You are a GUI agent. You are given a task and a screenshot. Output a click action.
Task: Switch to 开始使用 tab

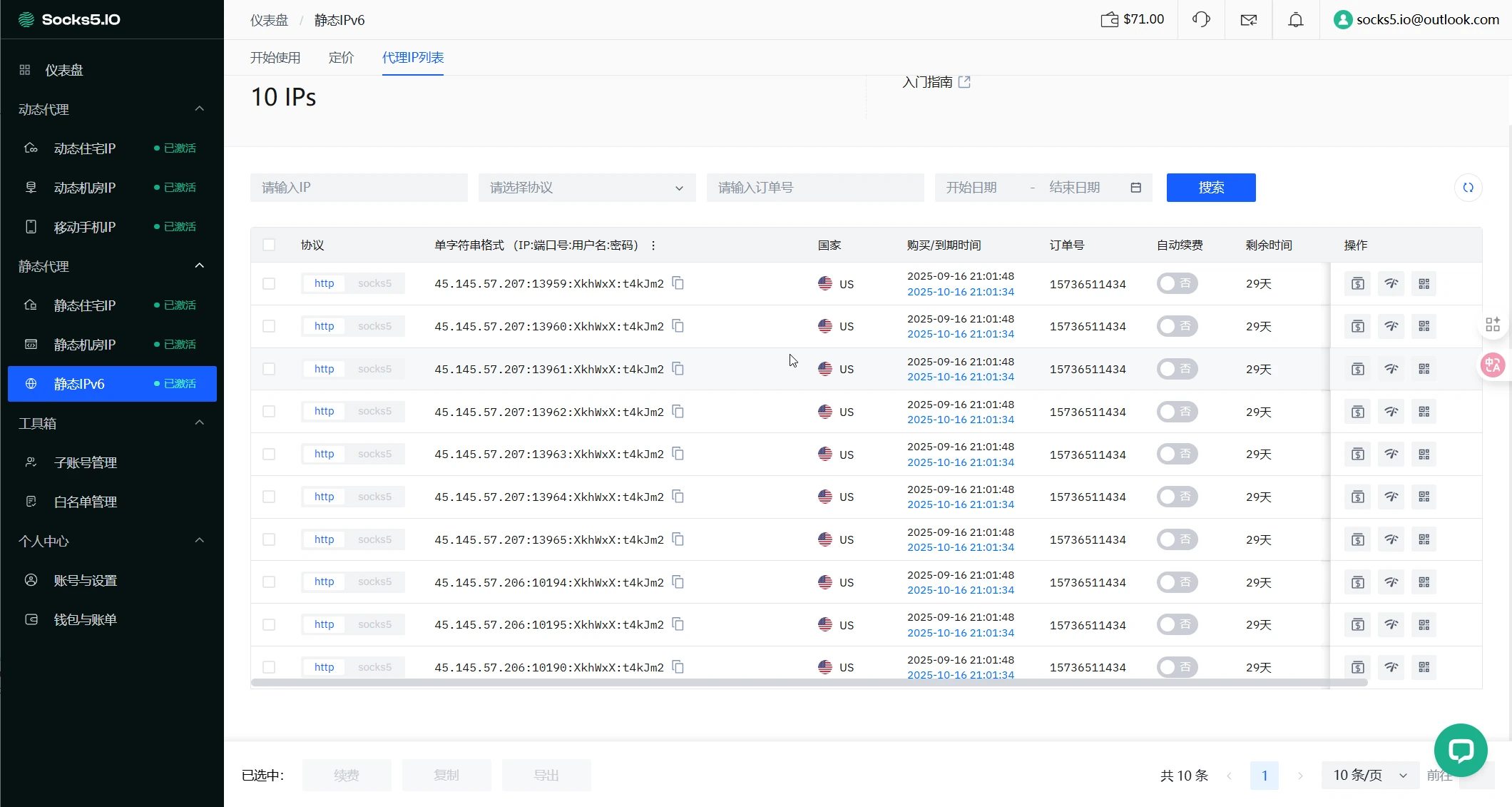[x=275, y=58]
